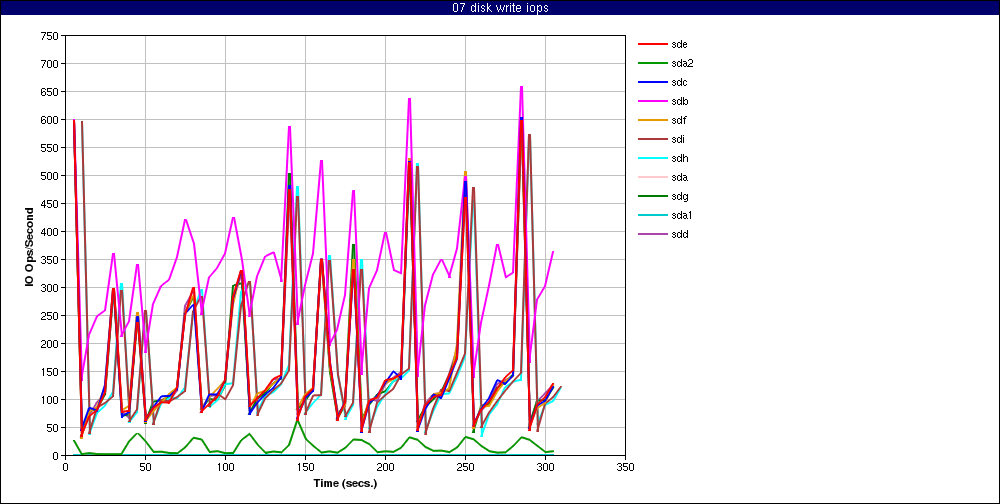This screenshot has width=1000, height=504.
Task: Click the pink sda legend line
Action: pyautogui.click(x=651, y=178)
